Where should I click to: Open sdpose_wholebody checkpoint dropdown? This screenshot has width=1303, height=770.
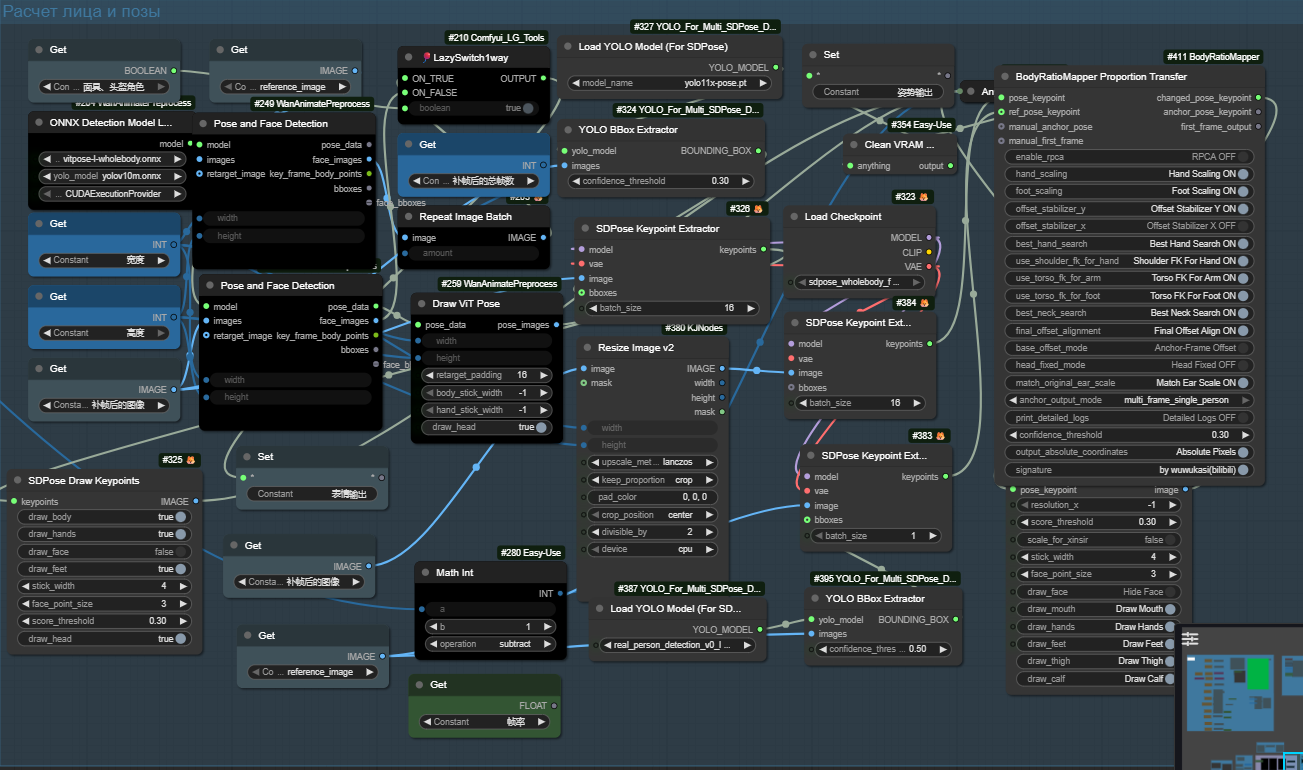click(860, 282)
